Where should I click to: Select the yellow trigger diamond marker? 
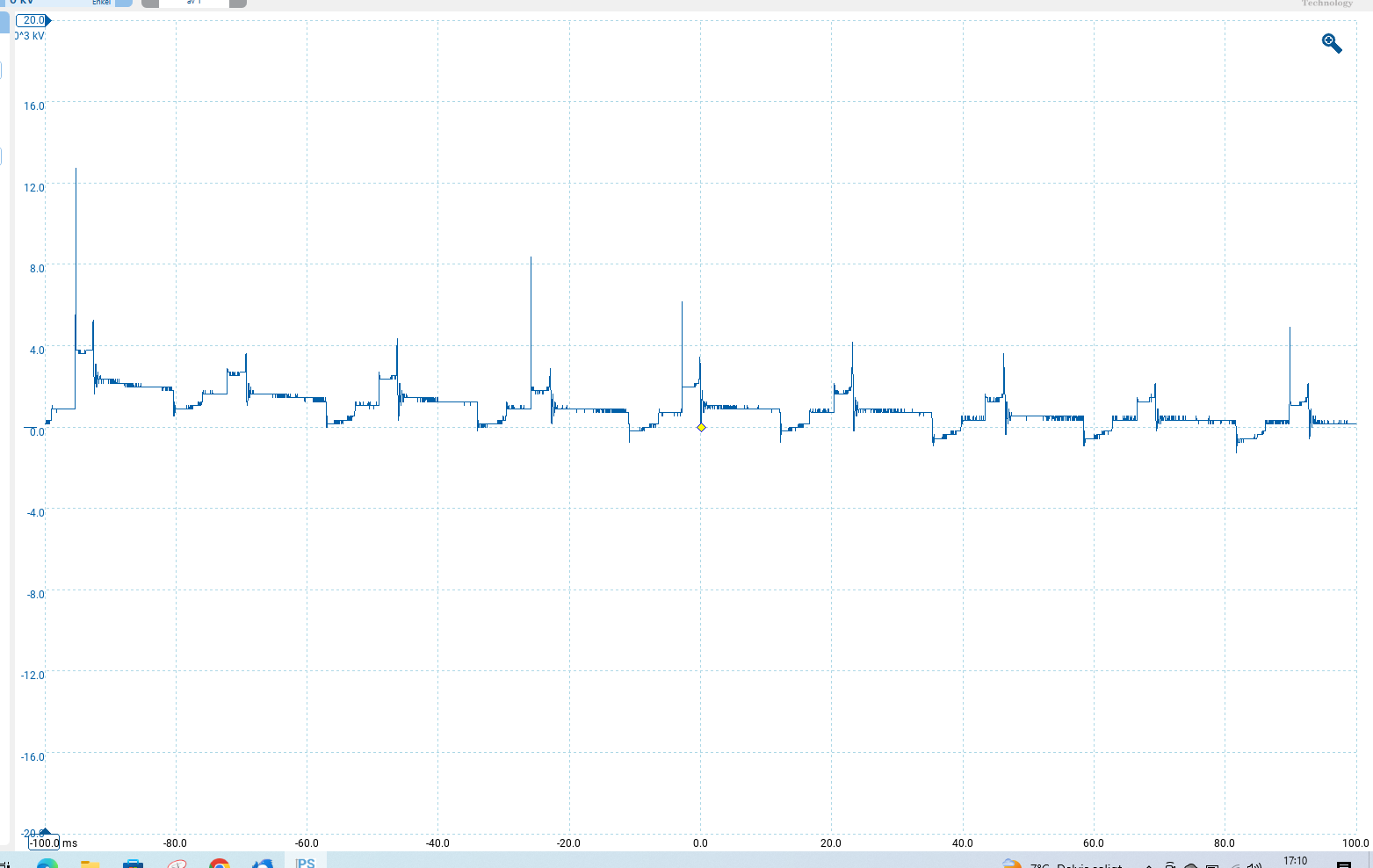tap(701, 428)
